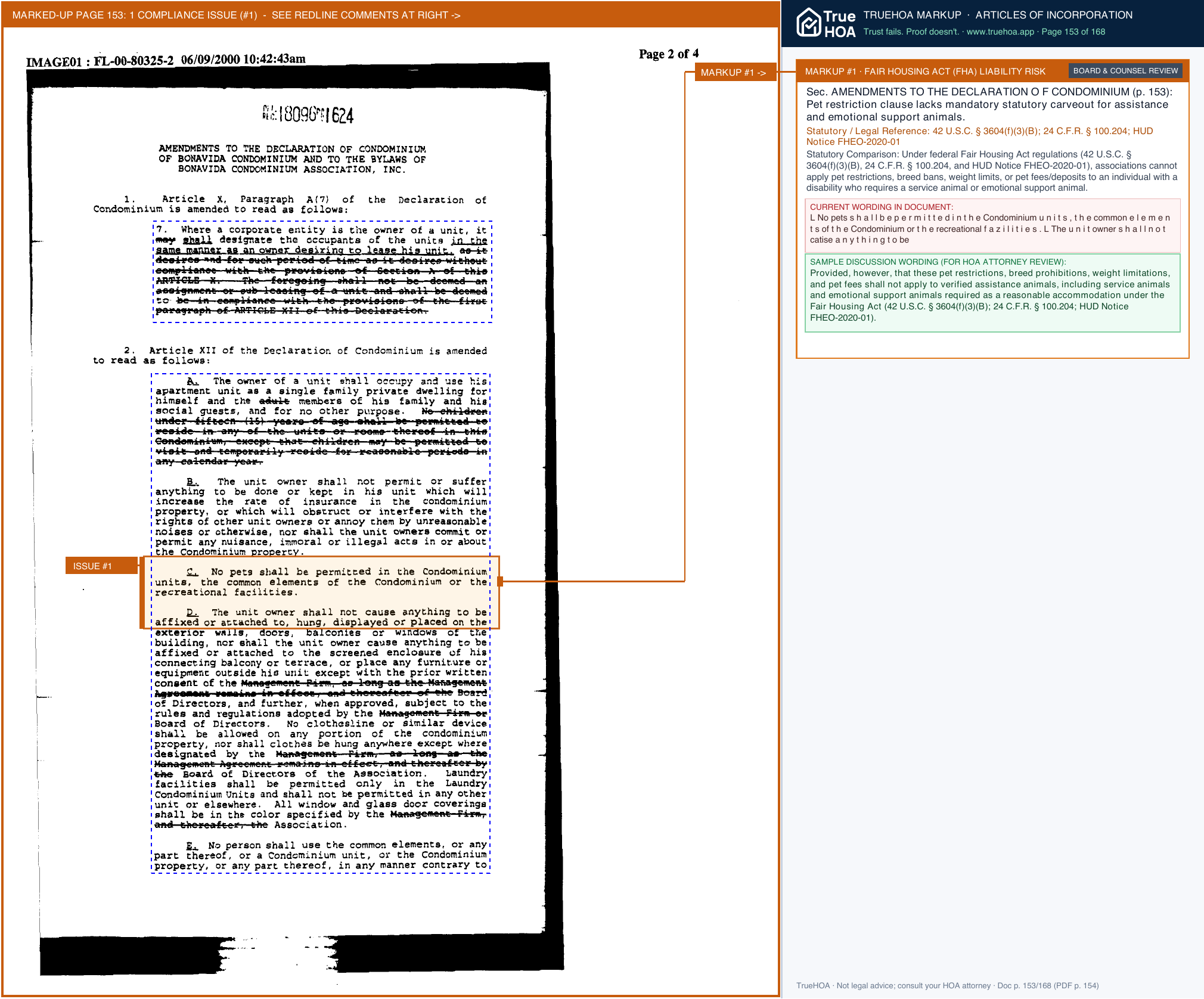Click the 'Page 2 of 4' label

point(669,54)
